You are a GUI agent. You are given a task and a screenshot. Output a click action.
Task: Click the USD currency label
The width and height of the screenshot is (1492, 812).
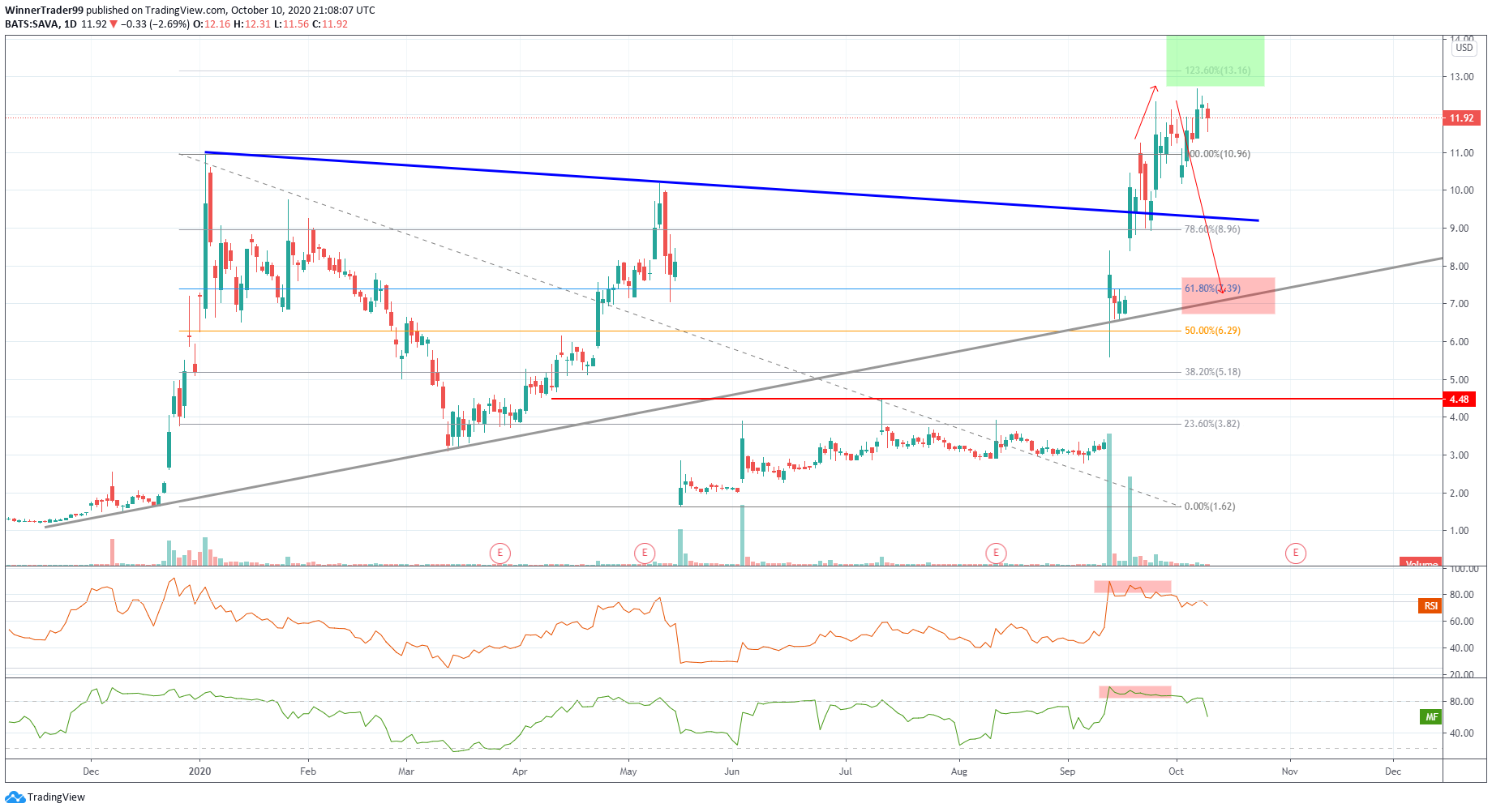(x=1464, y=48)
